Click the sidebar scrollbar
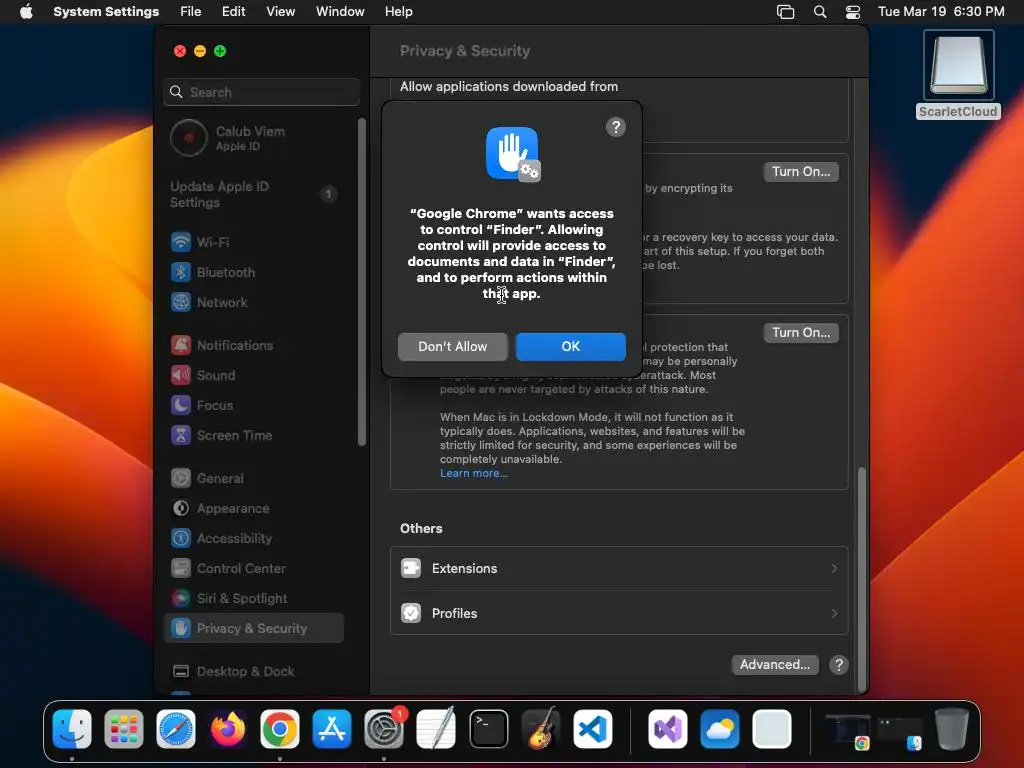Viewport: 1024px width, 768px height. click(x=362, y=282)
